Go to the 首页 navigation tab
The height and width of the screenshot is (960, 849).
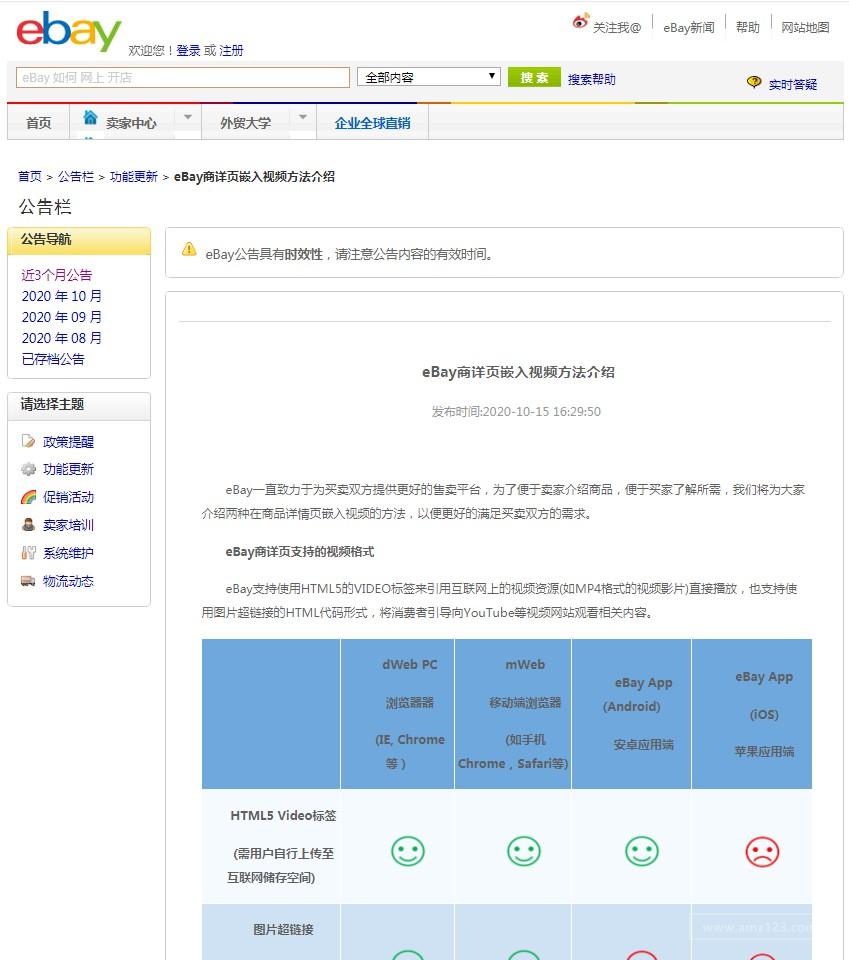tap(39, 123)
